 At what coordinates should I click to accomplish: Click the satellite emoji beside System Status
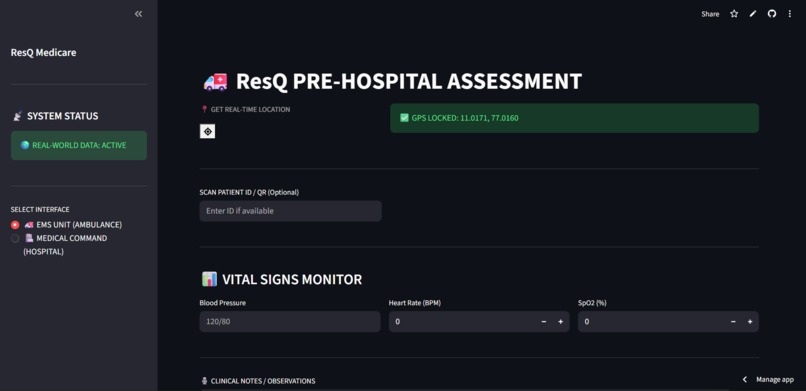point(17,117)
